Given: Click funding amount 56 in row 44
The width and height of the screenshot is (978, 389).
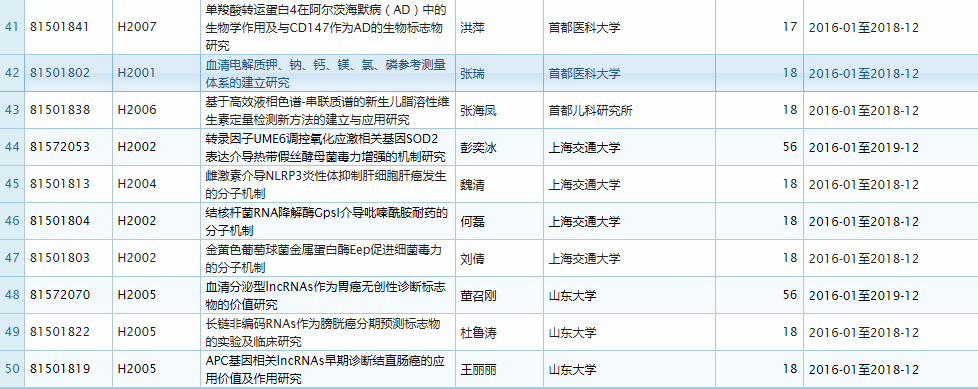Looking at the screenshot, I should (x=790, y=146).
